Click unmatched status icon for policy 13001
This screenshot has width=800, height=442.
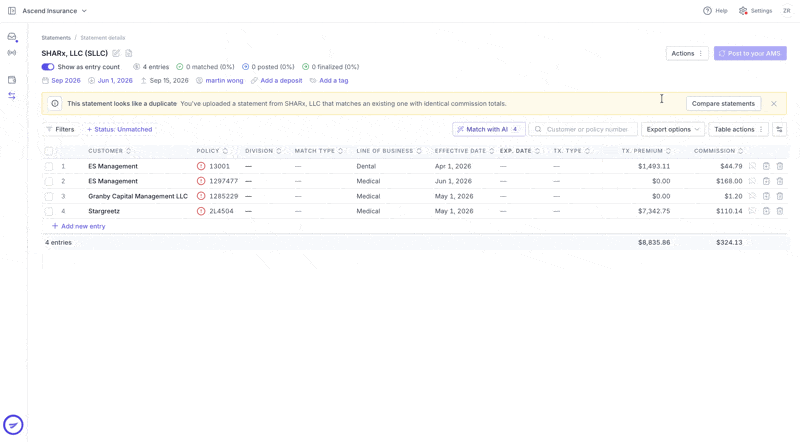click(x=201, y=166)
